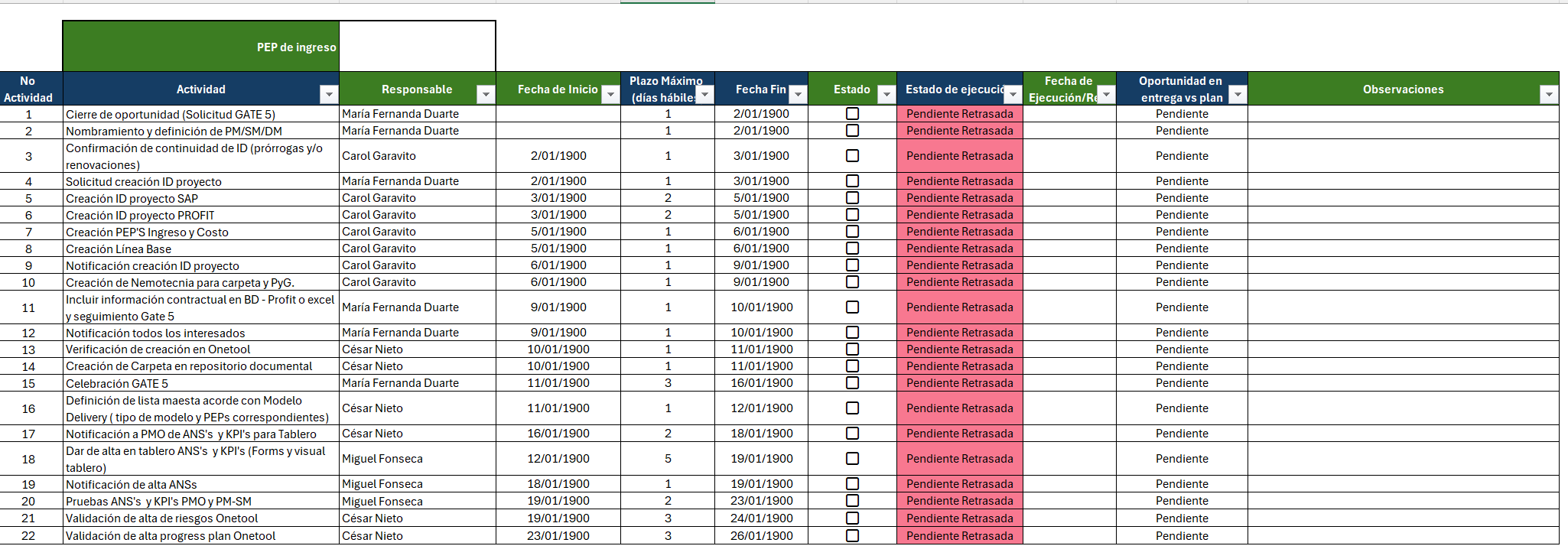Check Estado box for Notificación creación ID proyecto
The width and height of the screenshot is (1568, 559).
pos(852,265)
